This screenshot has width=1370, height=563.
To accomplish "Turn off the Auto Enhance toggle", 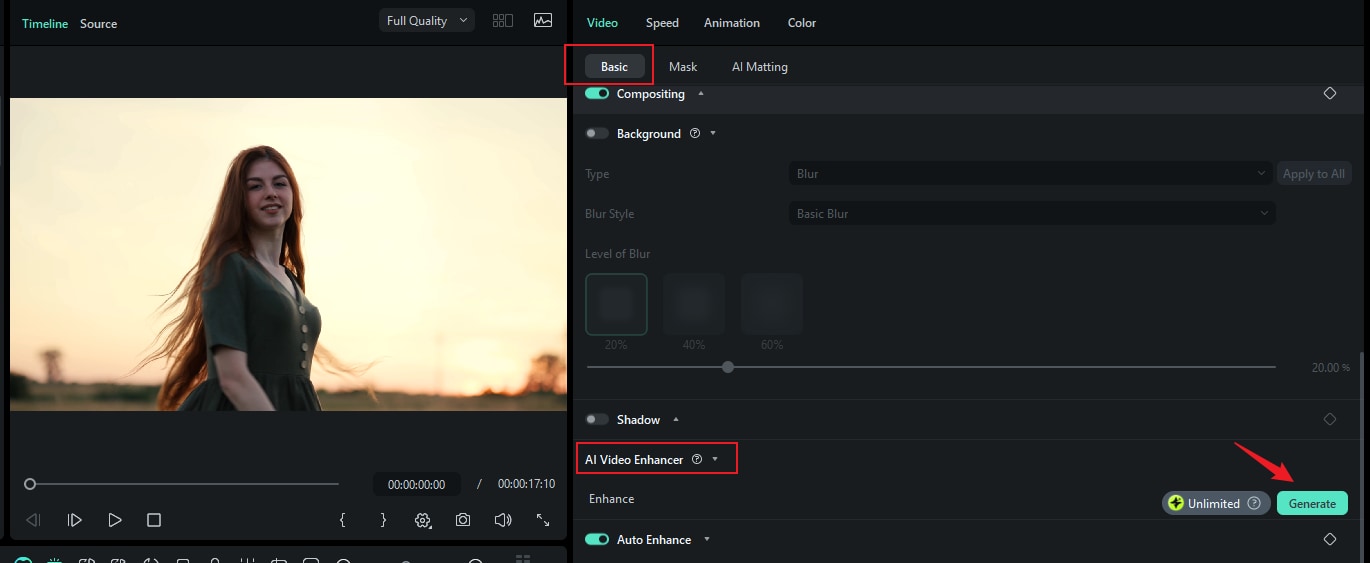I will pyautogui.click(x=597, y=540).
